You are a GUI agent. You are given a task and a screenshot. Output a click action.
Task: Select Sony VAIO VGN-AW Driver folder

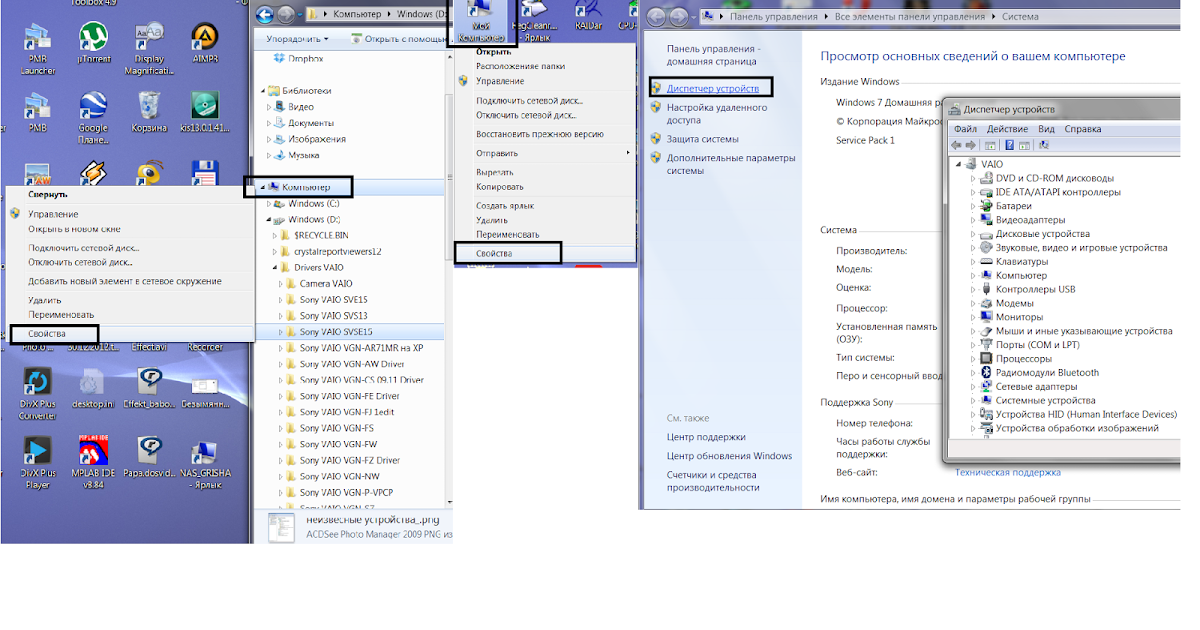point(351,364)
